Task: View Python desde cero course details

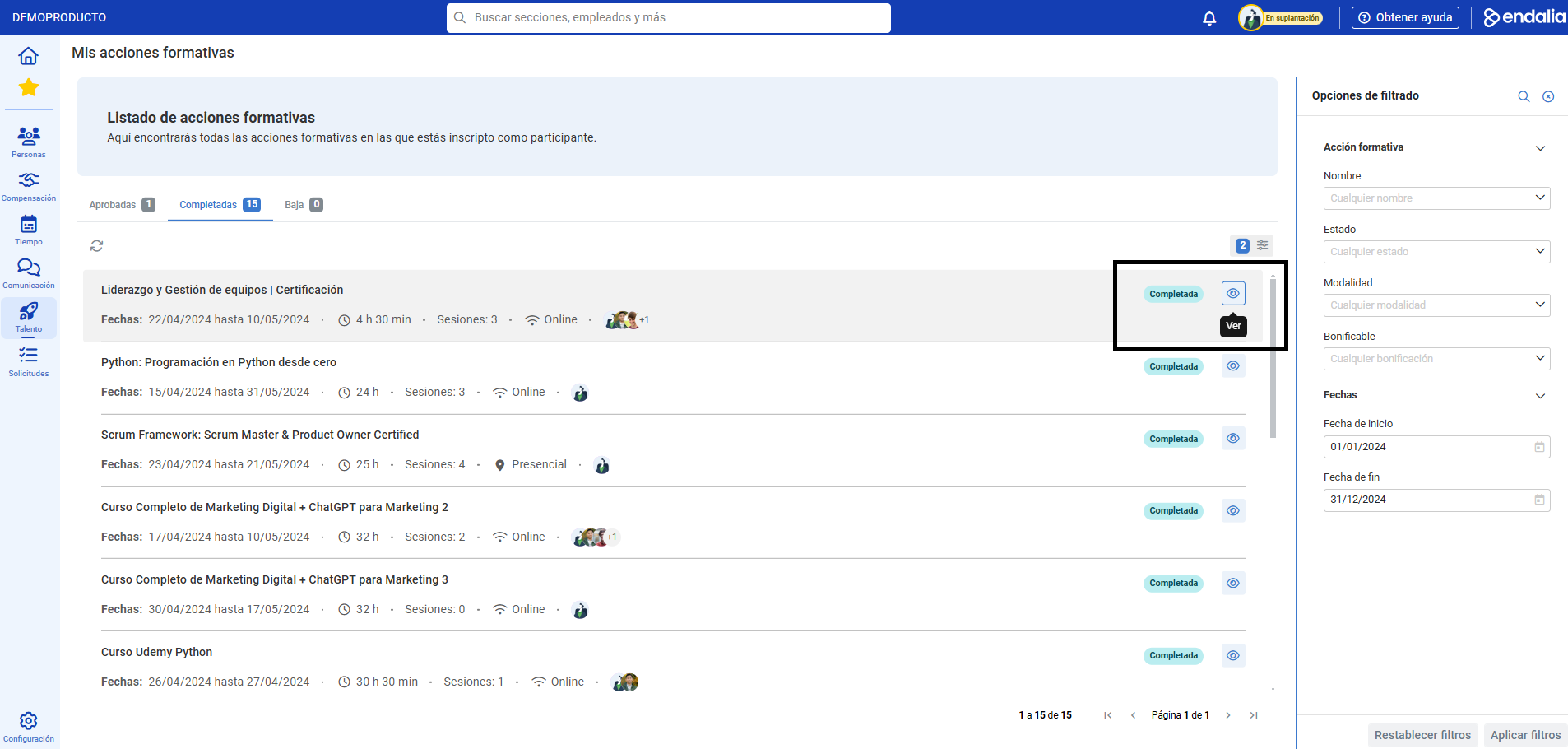Action: pyautogui.click(x=1233, y=366)
